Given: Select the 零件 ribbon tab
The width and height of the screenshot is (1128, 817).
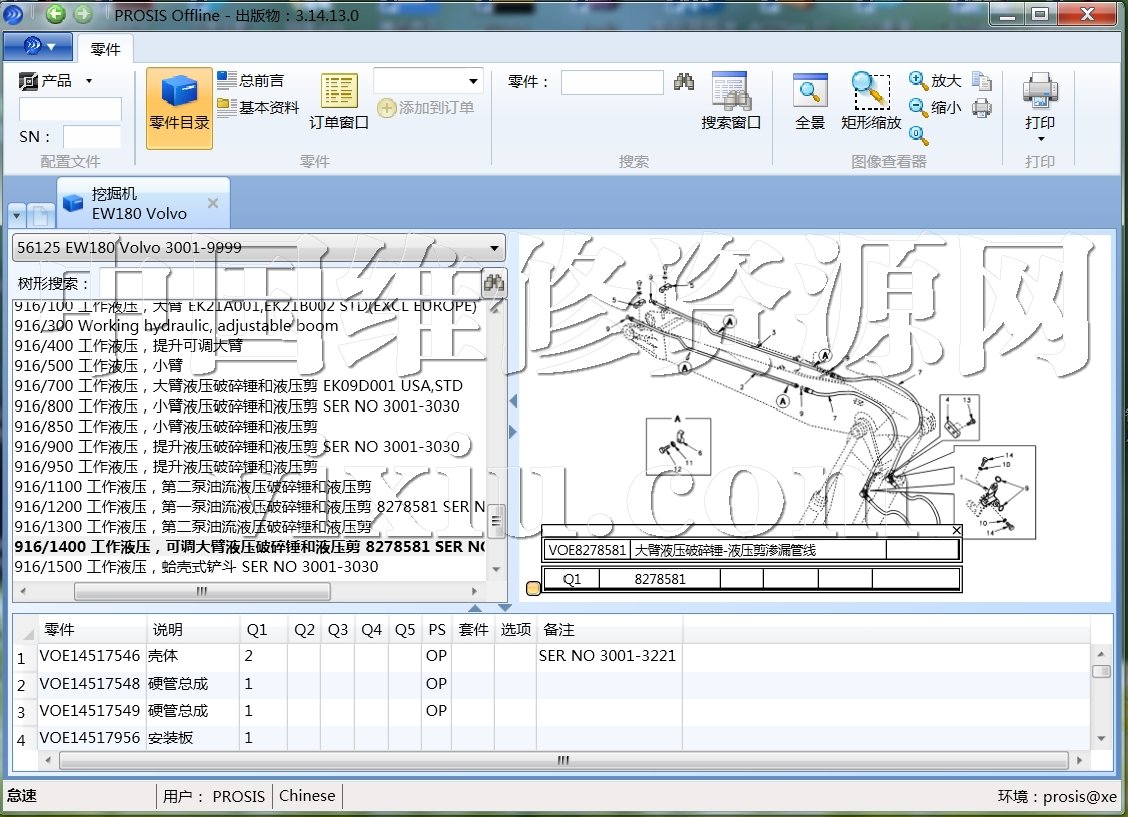Looking at the screenshot, I should pos(105,49).
